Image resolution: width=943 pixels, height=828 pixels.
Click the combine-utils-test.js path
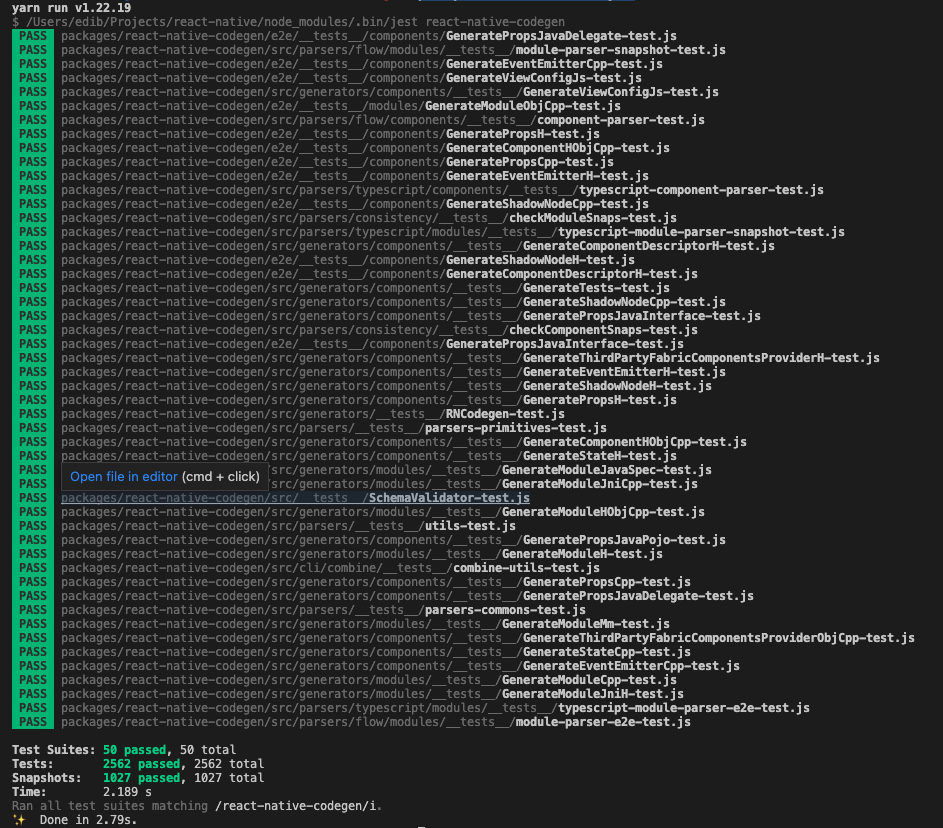point(330,568)
